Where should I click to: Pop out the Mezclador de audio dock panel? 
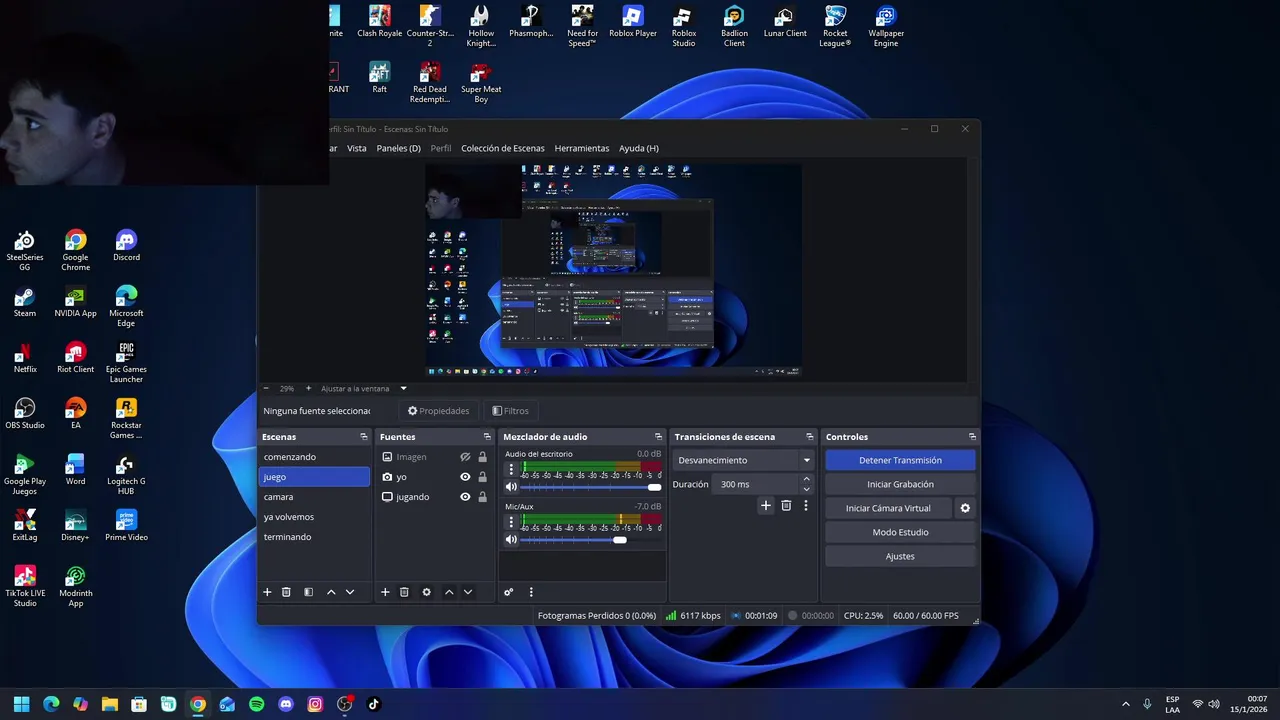[x=658, y=437]
